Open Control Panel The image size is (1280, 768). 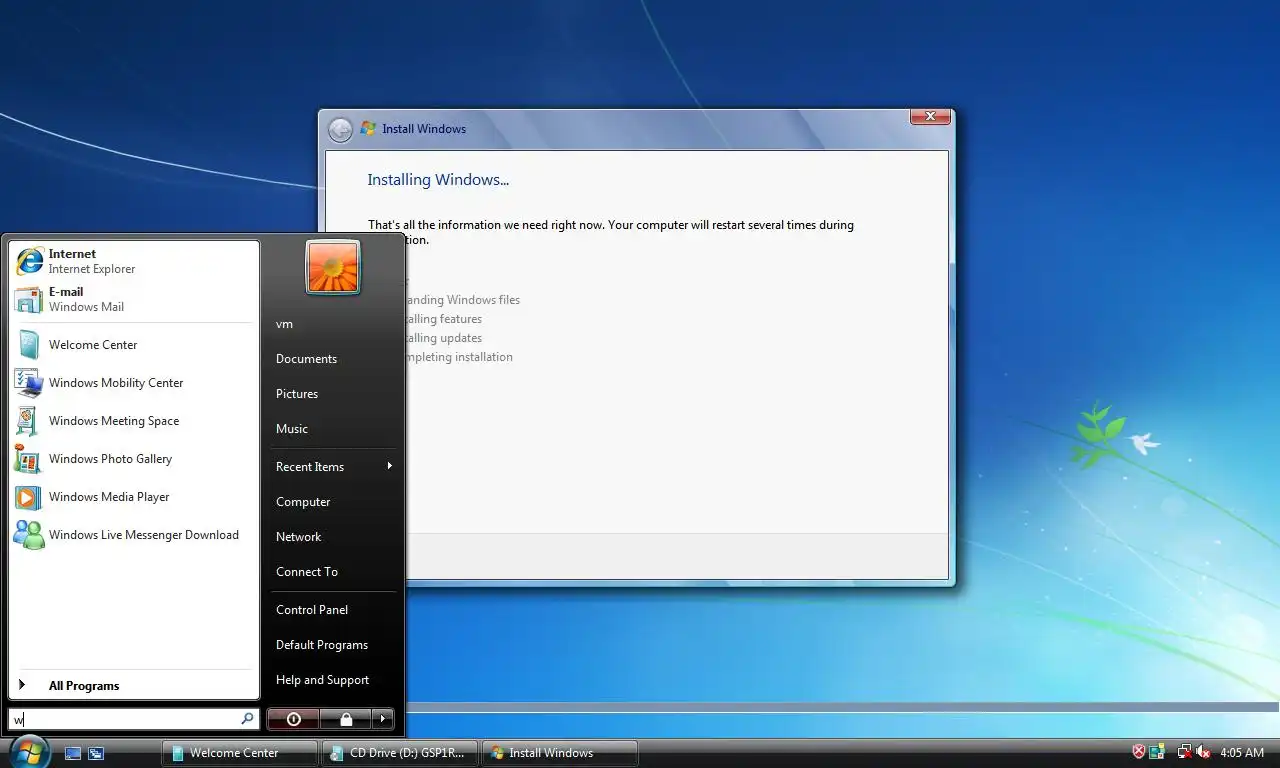(x=332, y=610)
